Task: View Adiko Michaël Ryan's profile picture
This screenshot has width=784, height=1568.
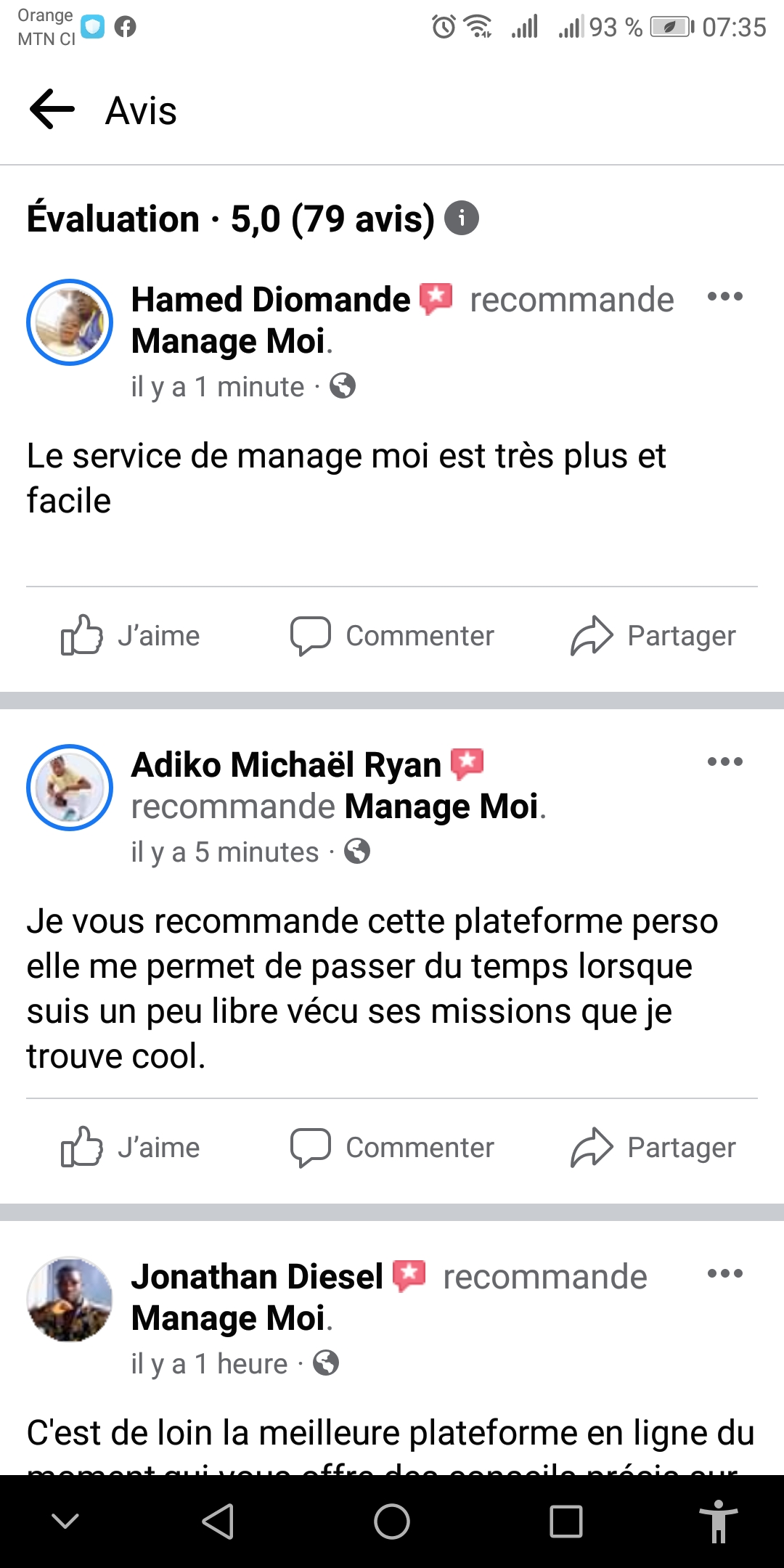Action: click(x=70, y=788)
